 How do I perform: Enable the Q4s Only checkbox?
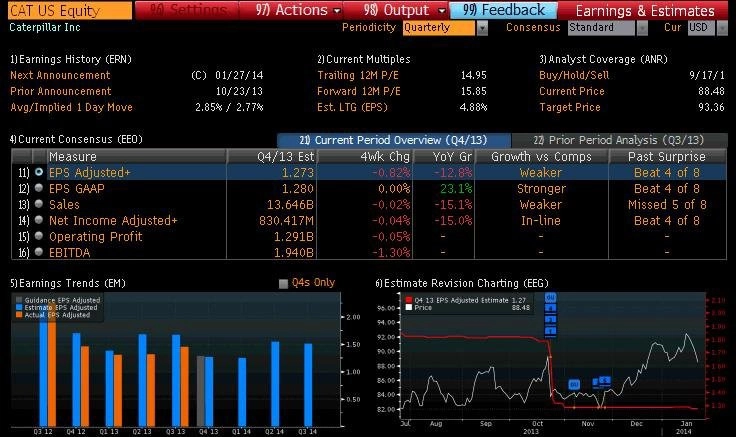coord(283,284)
